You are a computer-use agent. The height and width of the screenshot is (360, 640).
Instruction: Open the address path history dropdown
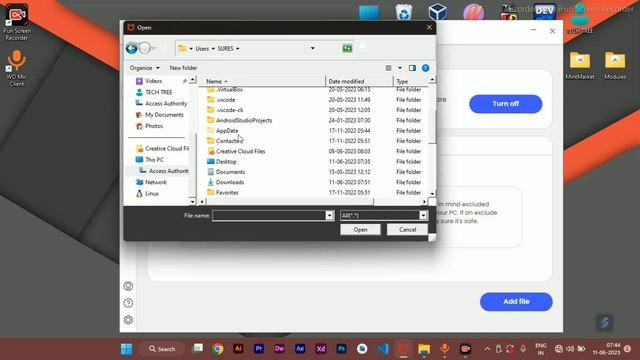313,49
